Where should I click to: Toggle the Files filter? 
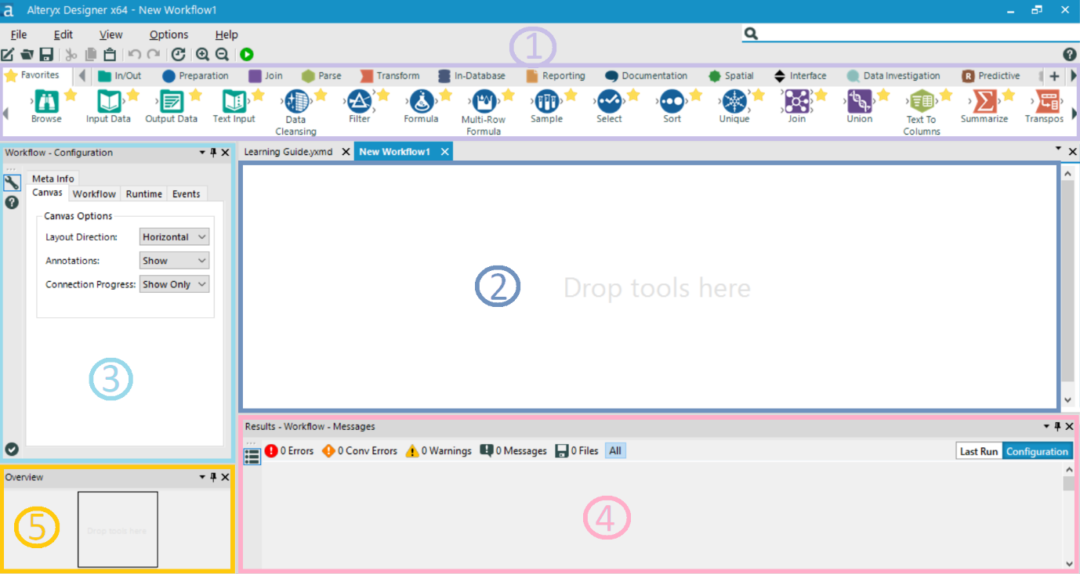click(577, 451)
